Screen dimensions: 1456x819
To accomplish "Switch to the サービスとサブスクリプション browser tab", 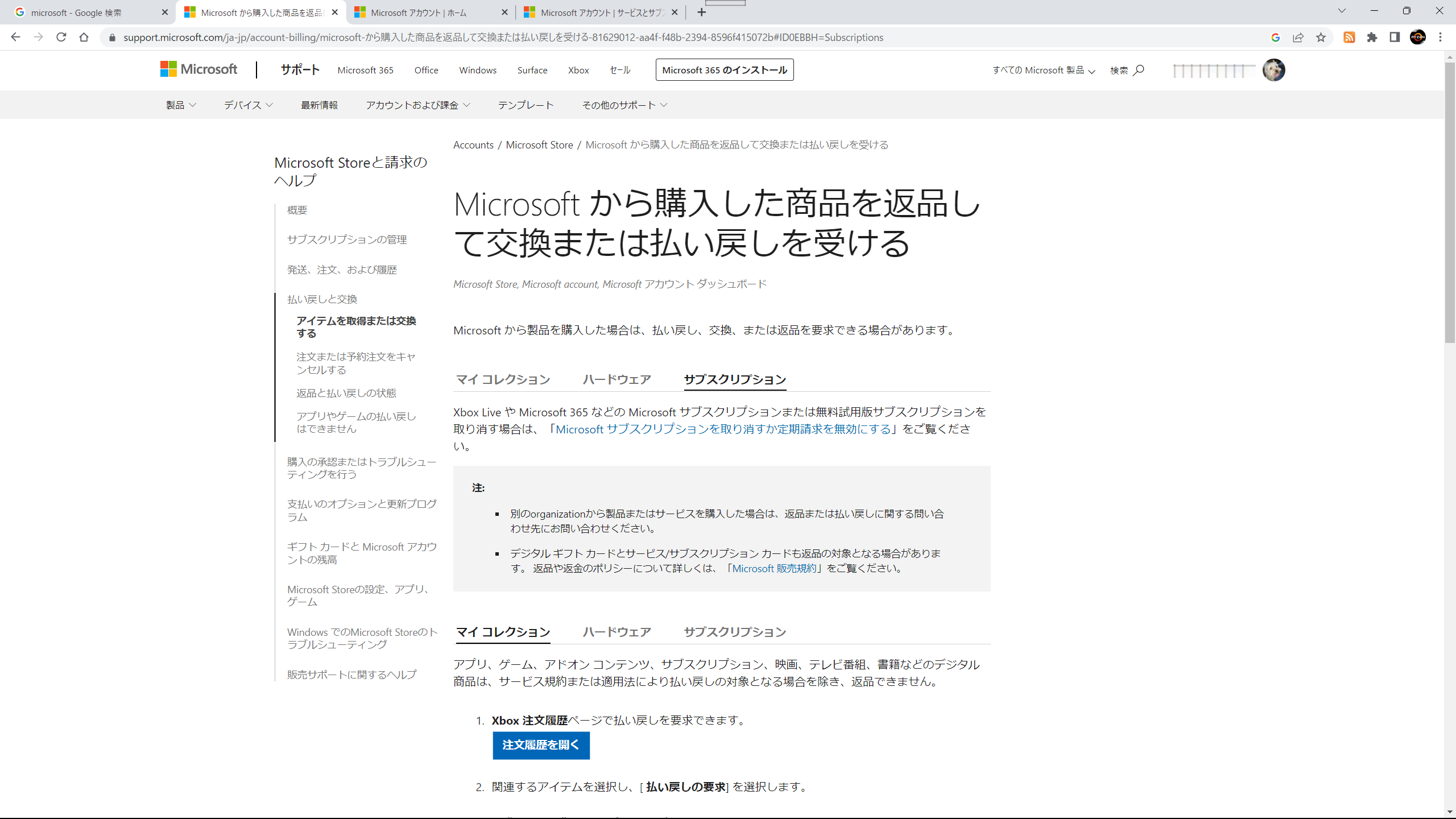I will (601, 13).
